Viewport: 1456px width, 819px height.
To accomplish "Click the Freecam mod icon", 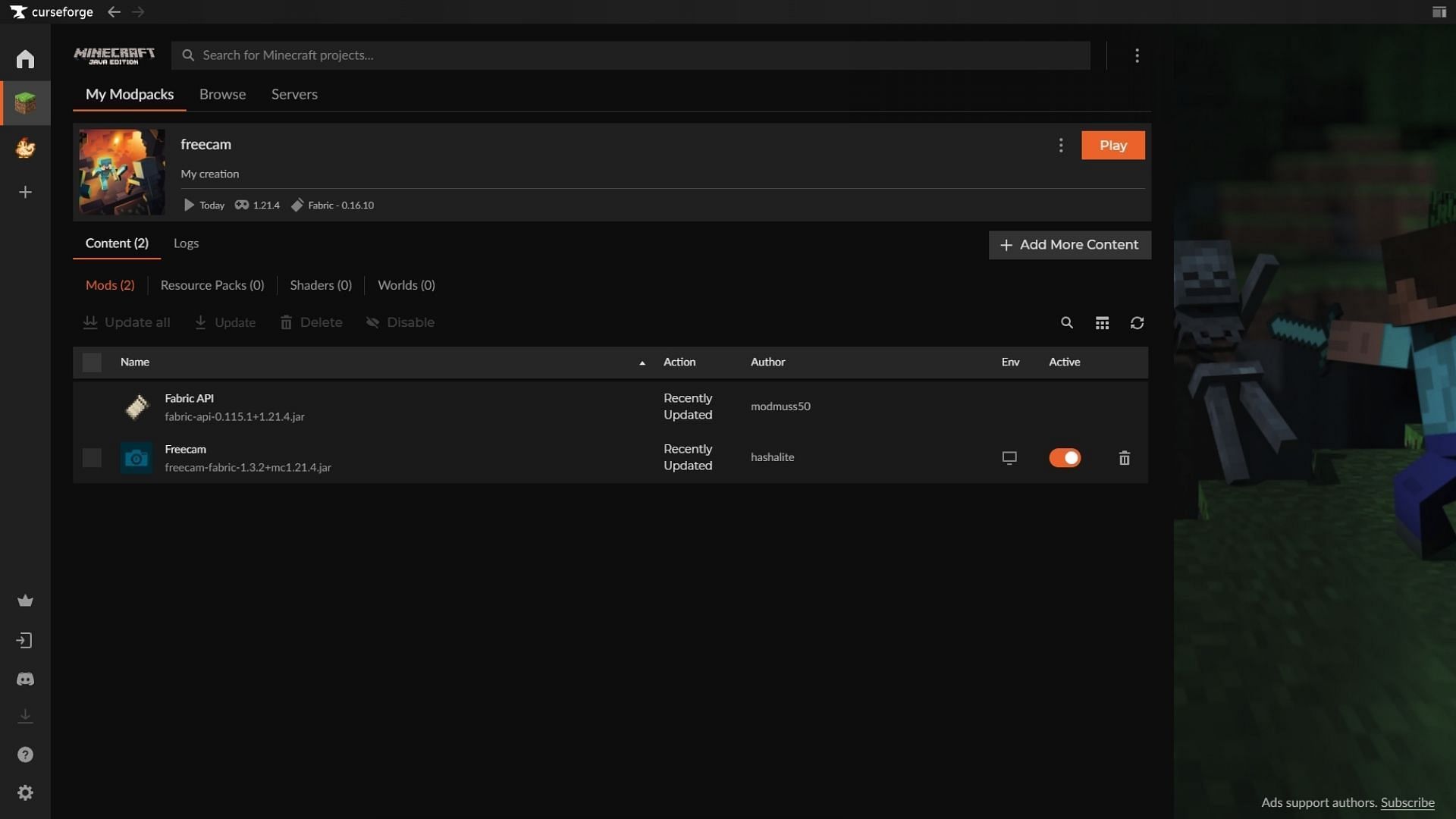I will click(137, 458).
